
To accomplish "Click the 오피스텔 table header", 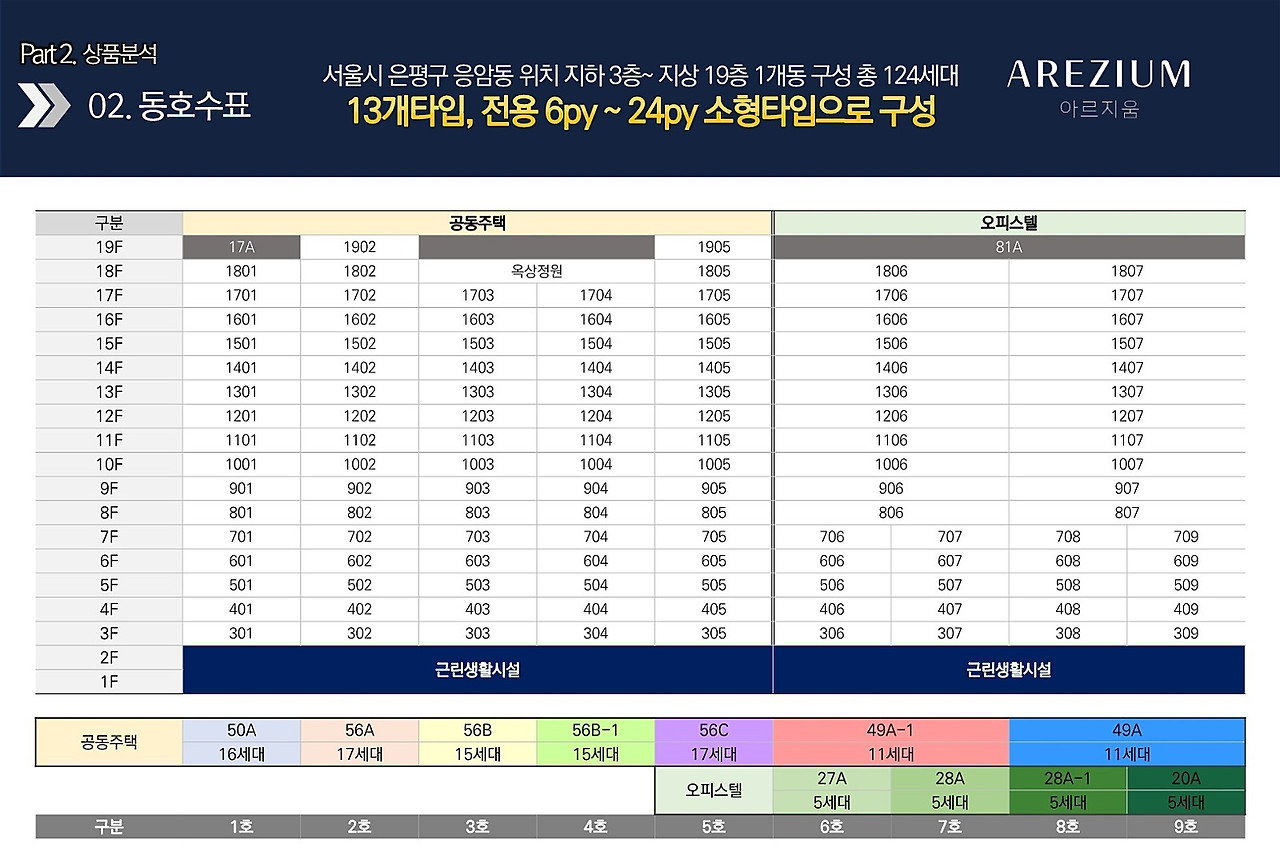I will (1009, 223).
